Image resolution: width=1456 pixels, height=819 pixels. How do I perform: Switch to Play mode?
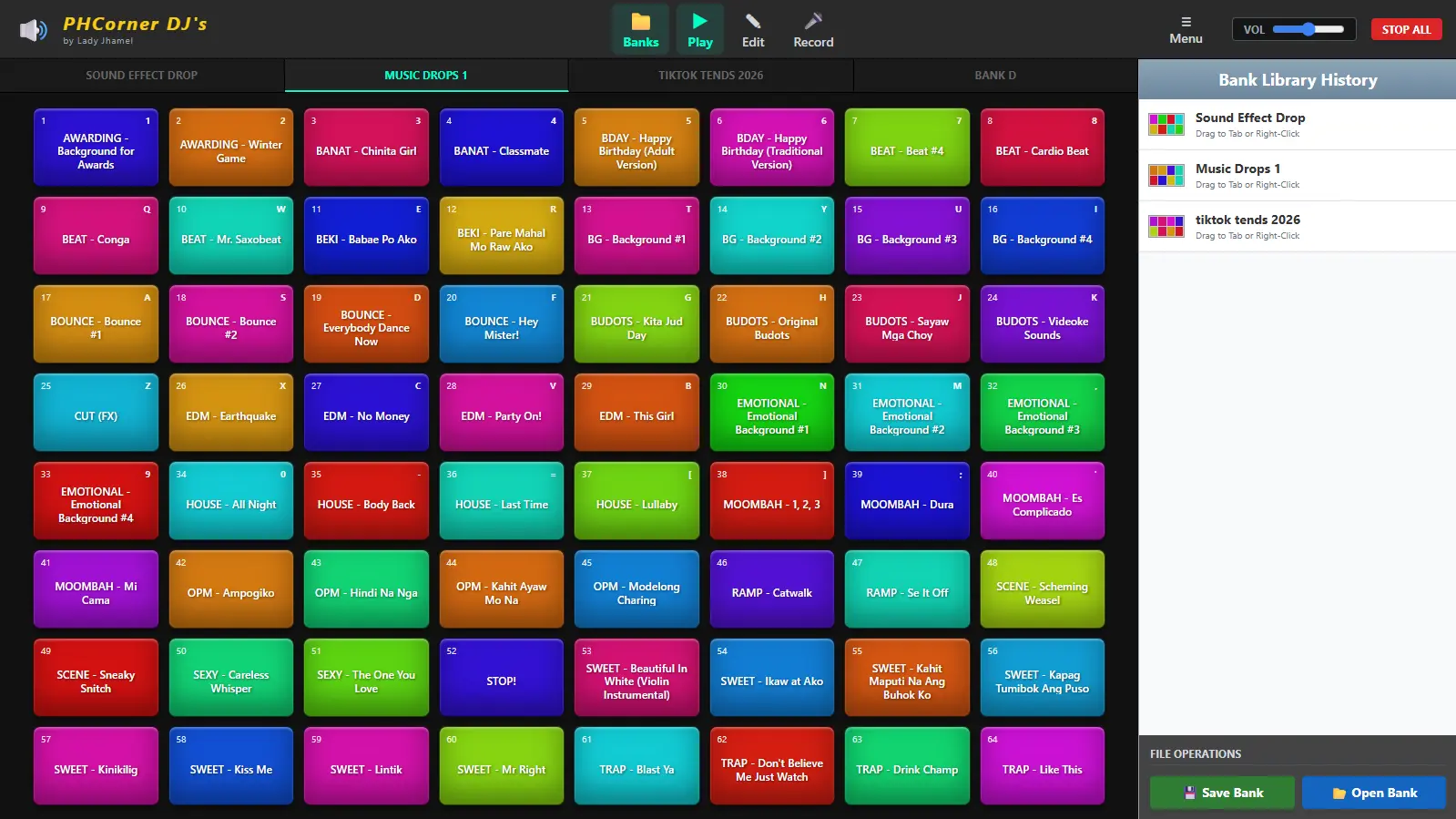pos(699,29)
